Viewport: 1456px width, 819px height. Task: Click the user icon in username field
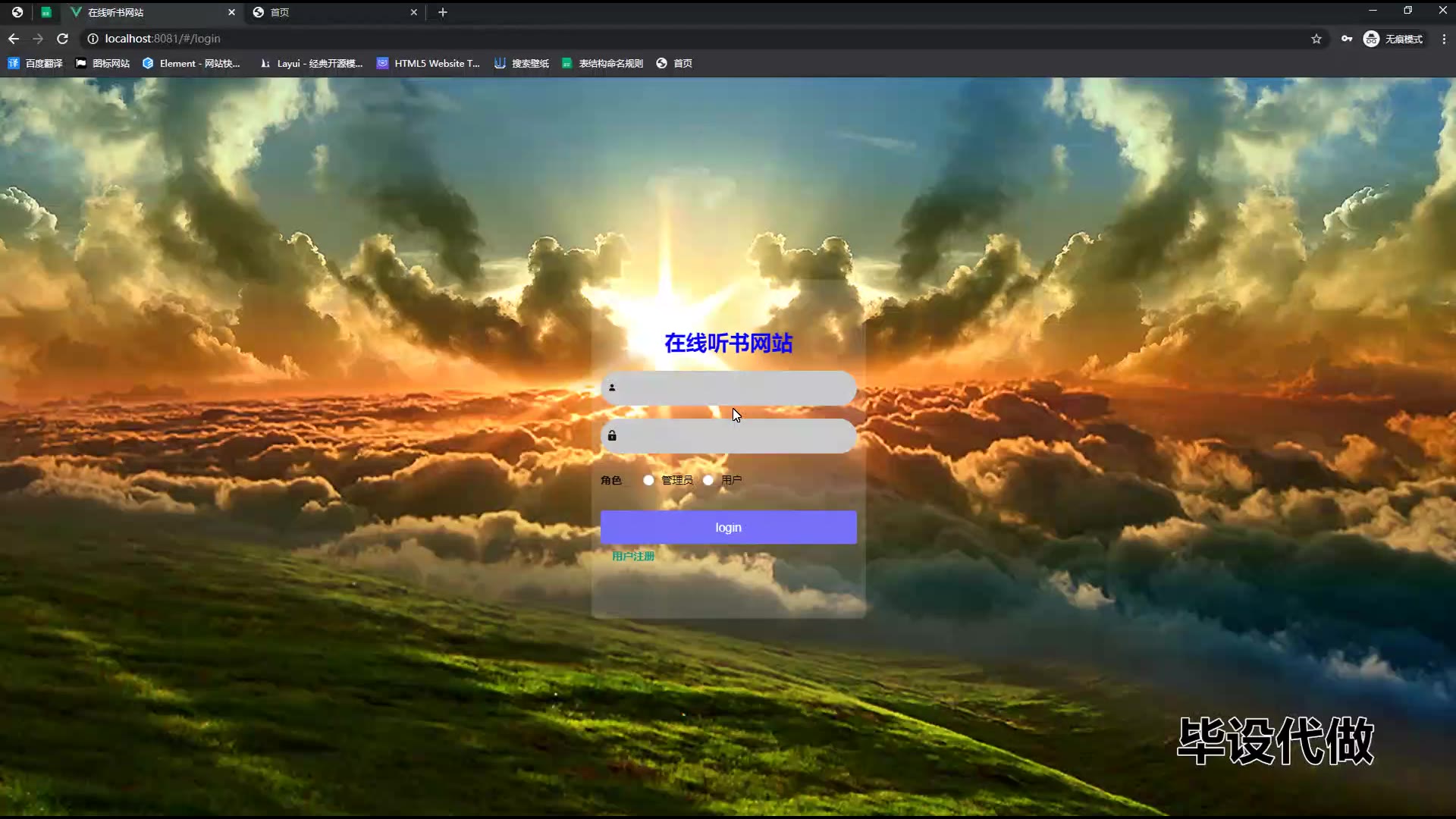pyautogui.click(x=612, y=388)
